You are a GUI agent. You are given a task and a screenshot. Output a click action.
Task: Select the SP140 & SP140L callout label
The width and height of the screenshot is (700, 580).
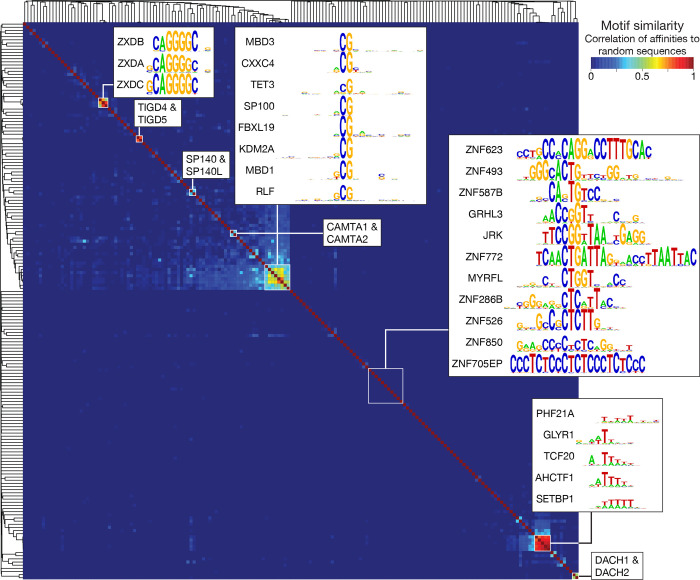[207, 167]
